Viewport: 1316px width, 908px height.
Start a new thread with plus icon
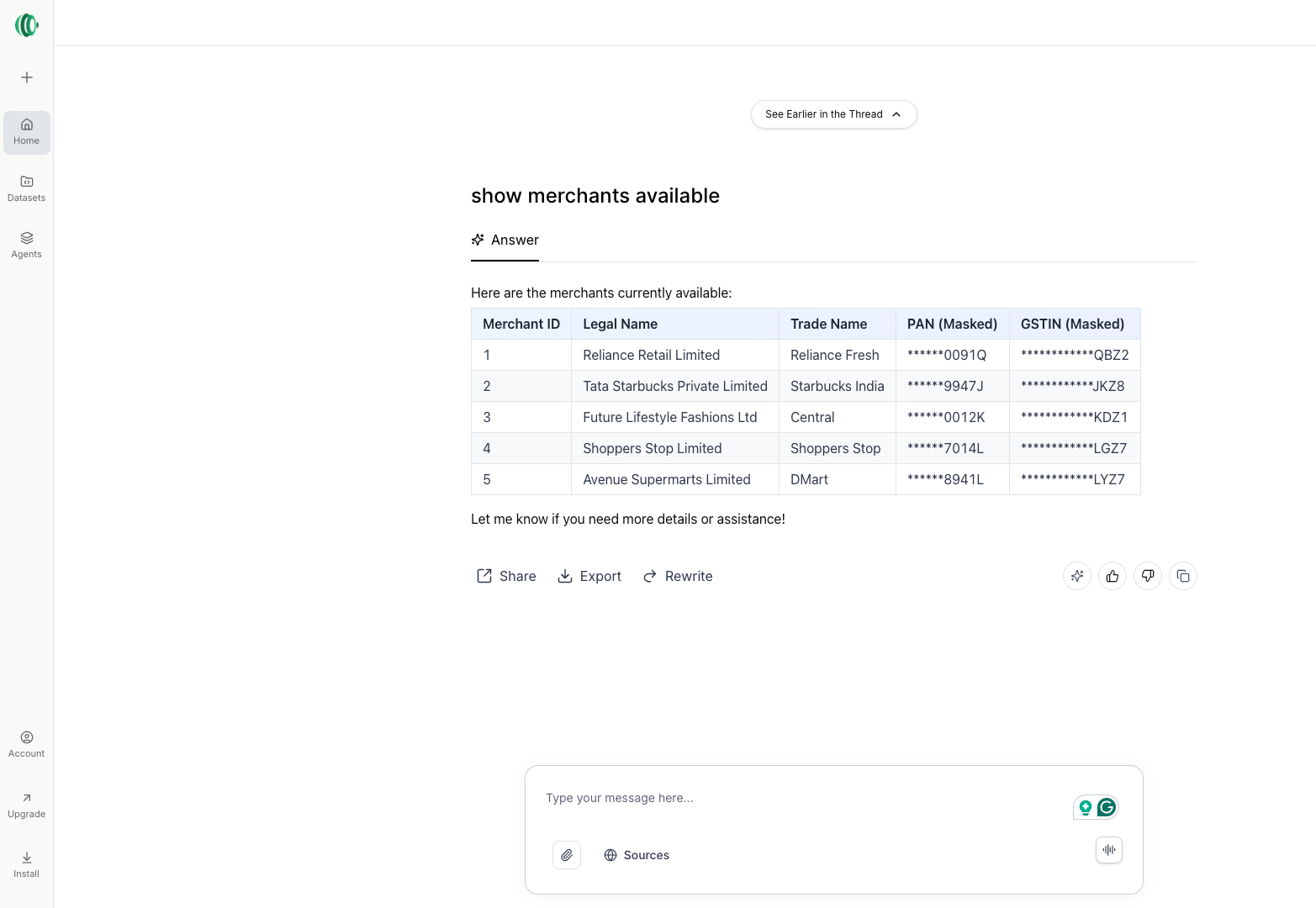pyautogui.click(x=27, y=77)
